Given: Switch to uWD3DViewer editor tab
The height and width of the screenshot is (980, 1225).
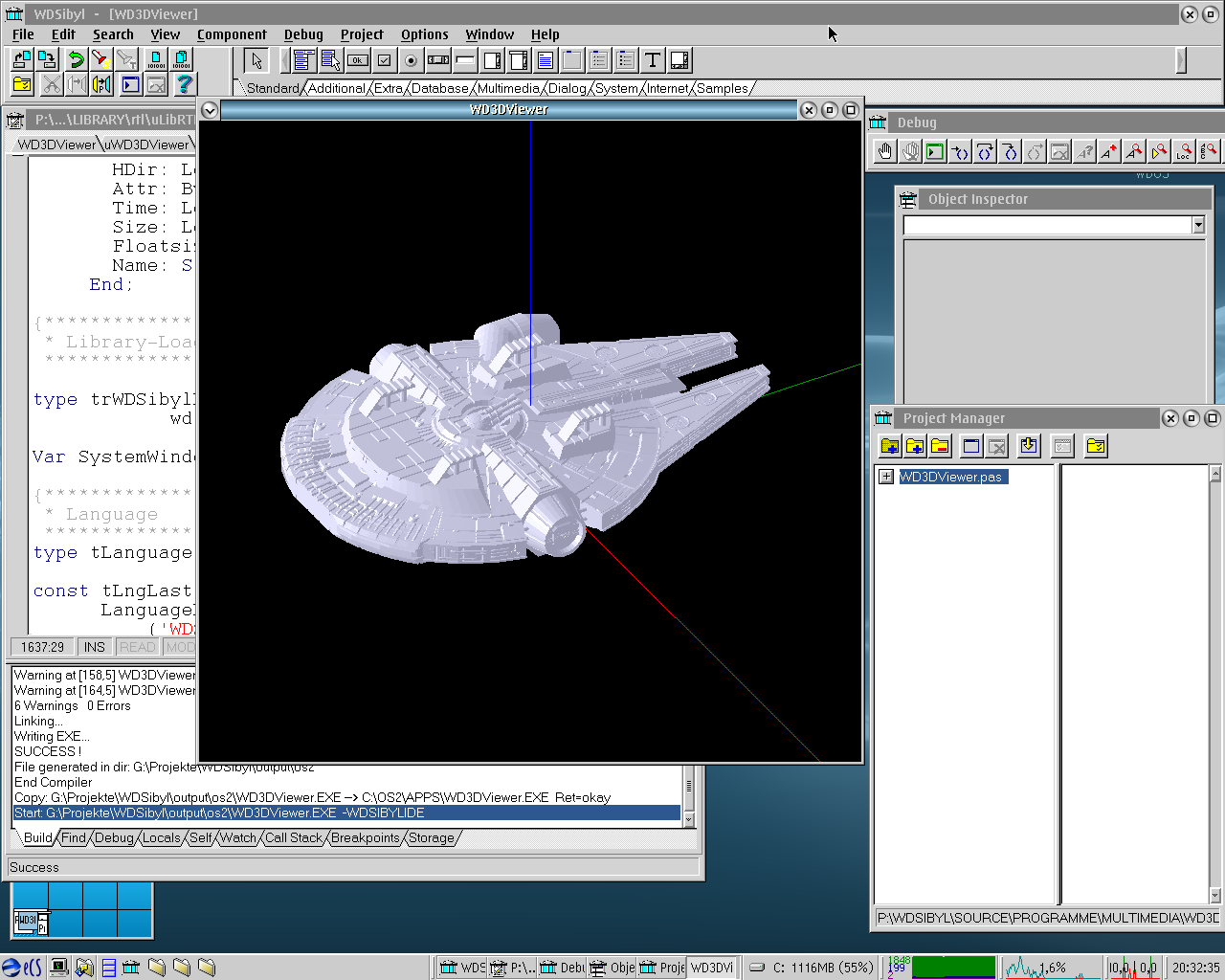Looking at the screenshot, I should pos(146,145).
